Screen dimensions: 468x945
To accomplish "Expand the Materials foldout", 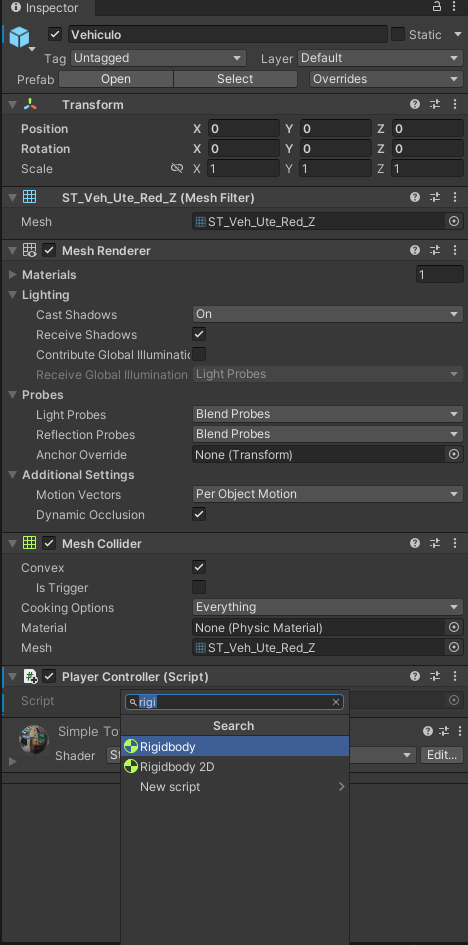I will [x=13, y=275].
